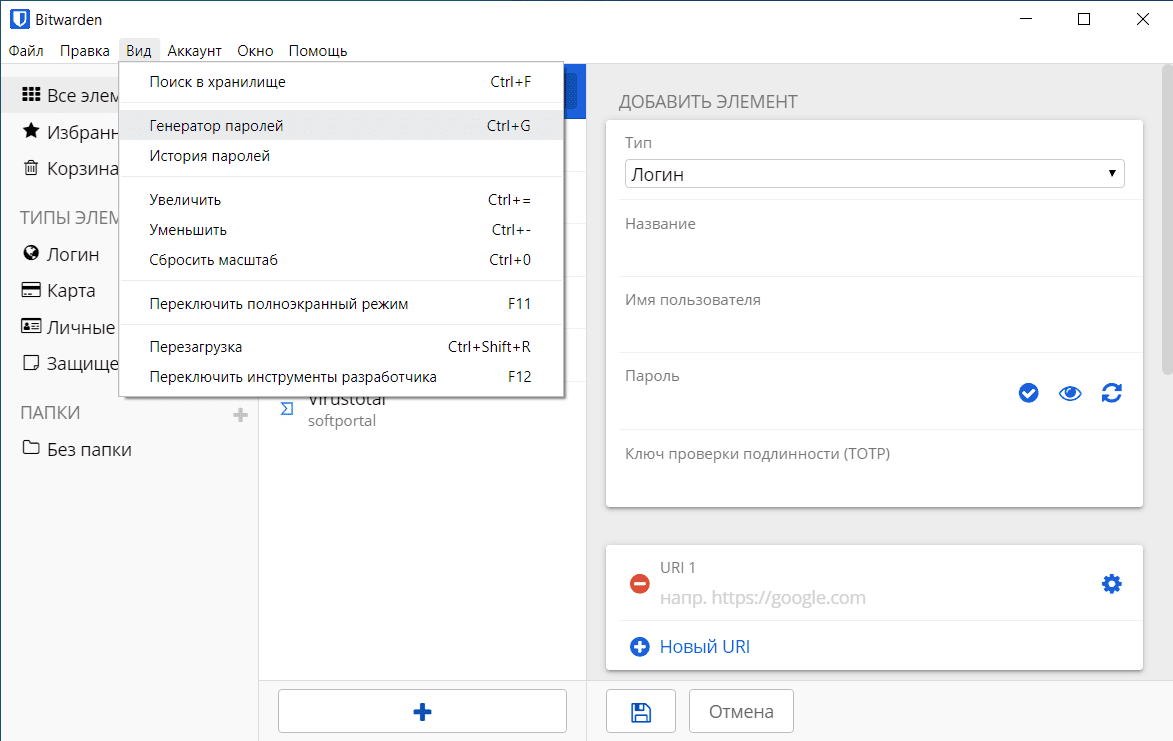
Task: Click the ID card icon for Личные
Action: click(31, 326)
